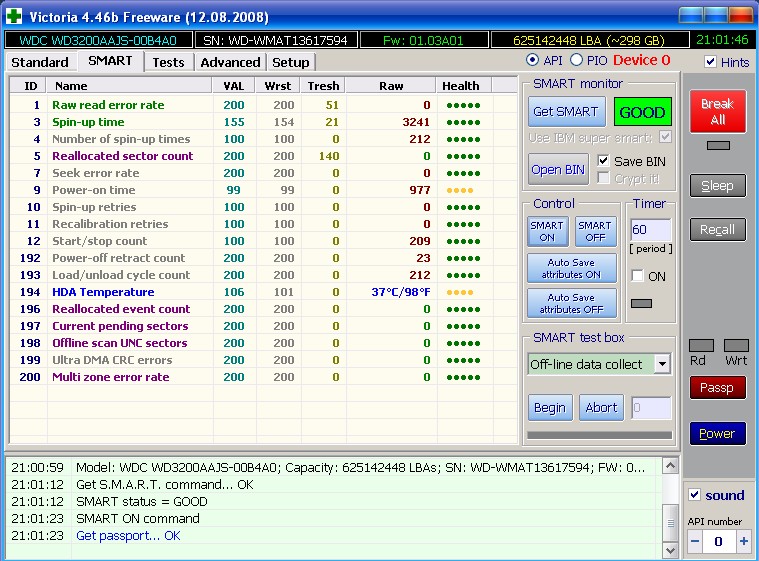Click Begin in SMART test box

(x=549, y=407)
